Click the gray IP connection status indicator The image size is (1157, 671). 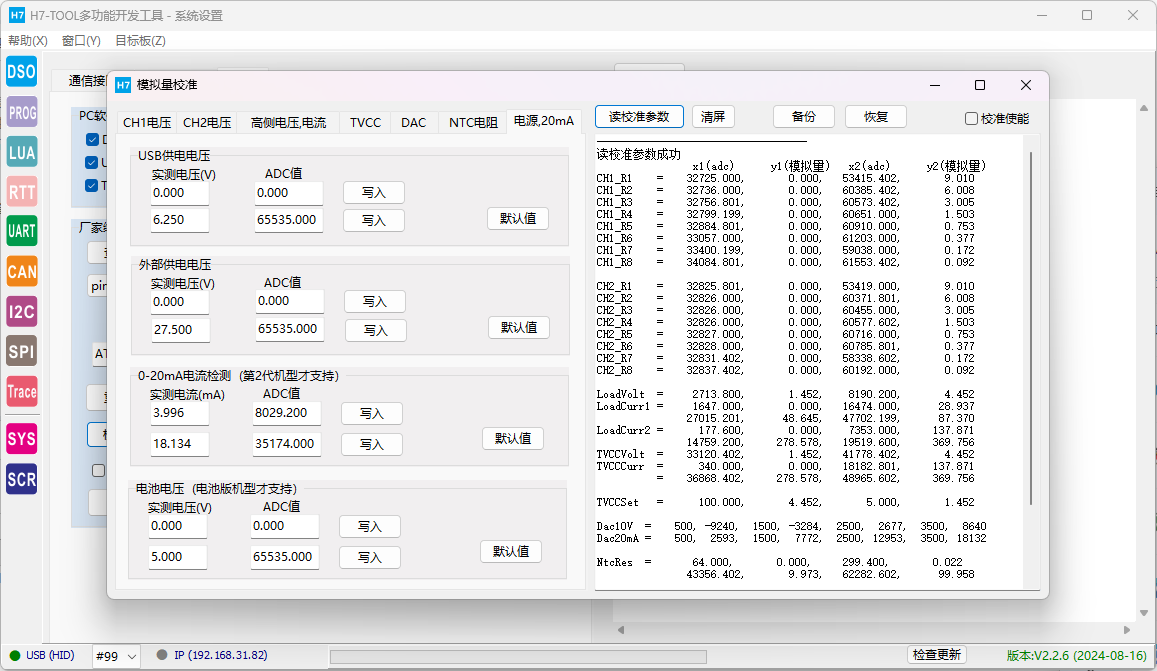pyautogui.click(x=162, y=655)
